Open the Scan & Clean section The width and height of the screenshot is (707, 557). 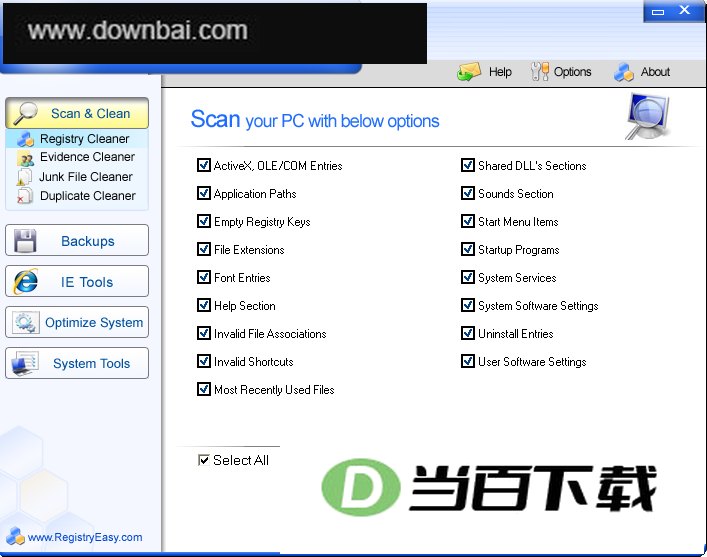(x=77, y=113)
